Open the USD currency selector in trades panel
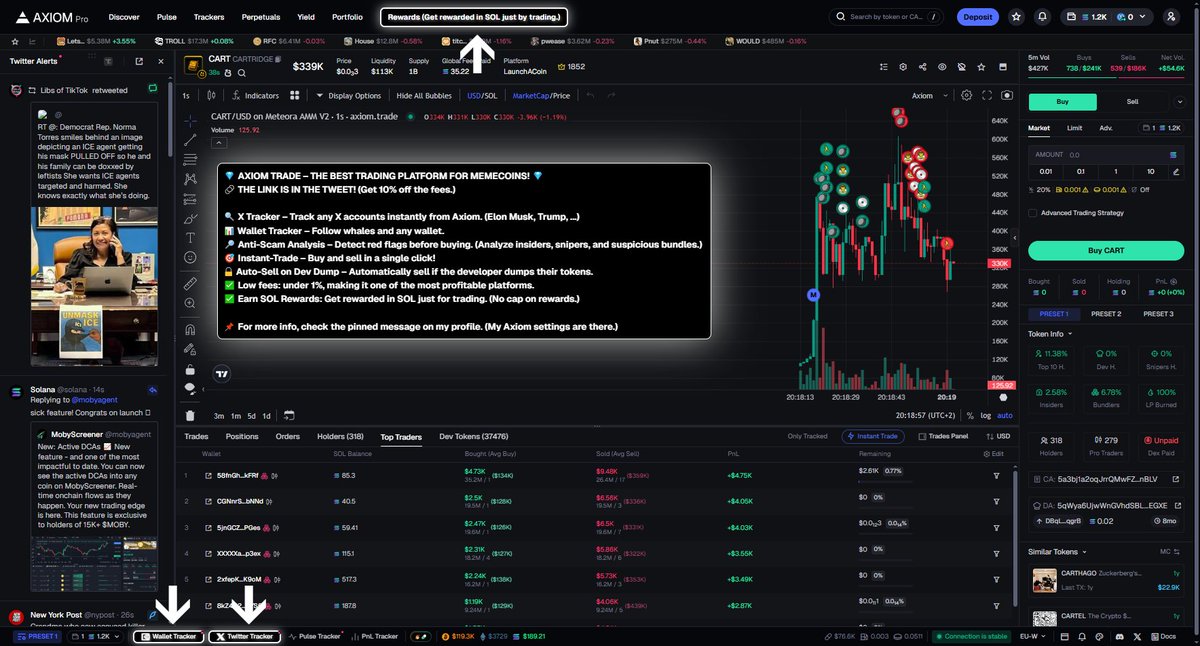Image resolution: width=1200 pixels, height=646 pixels. point(999,436)
